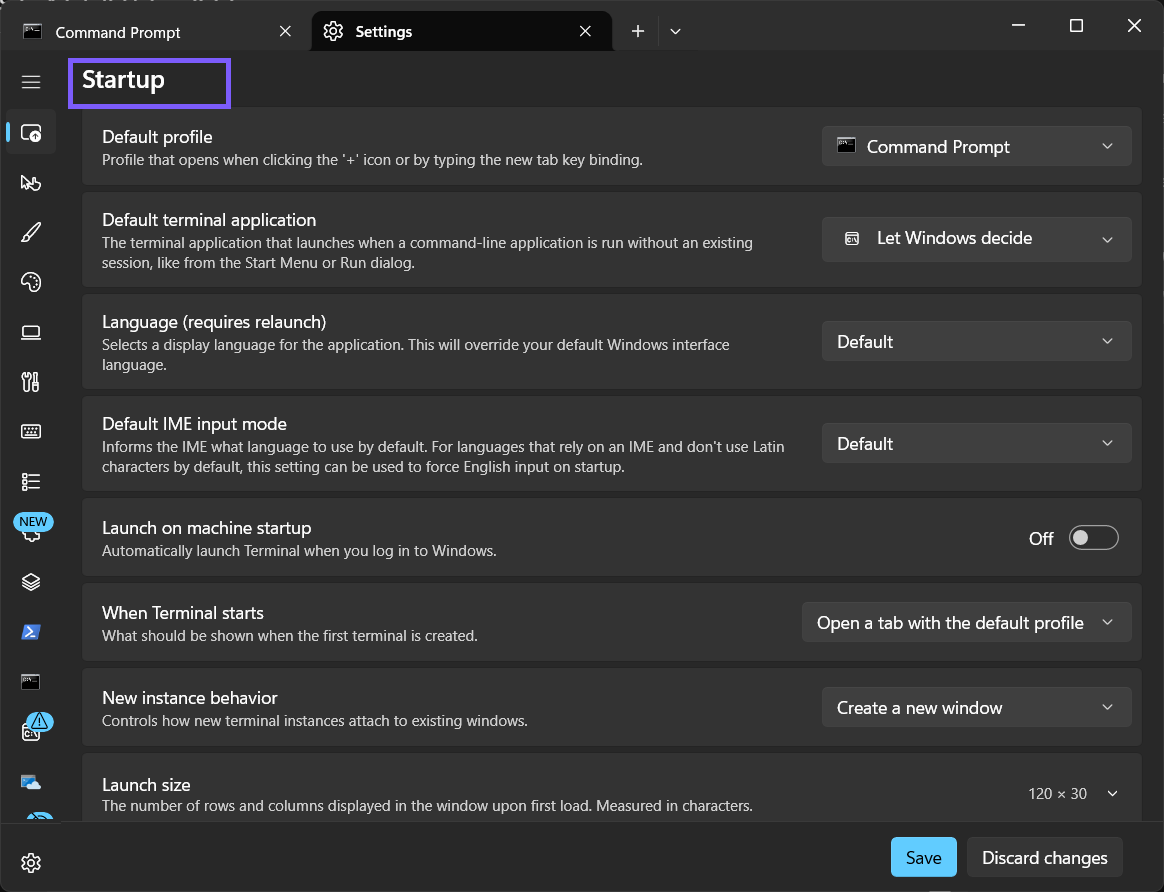The image size is (1164, 892).
Task: Close the Settings tab
Action: point(585,31)
